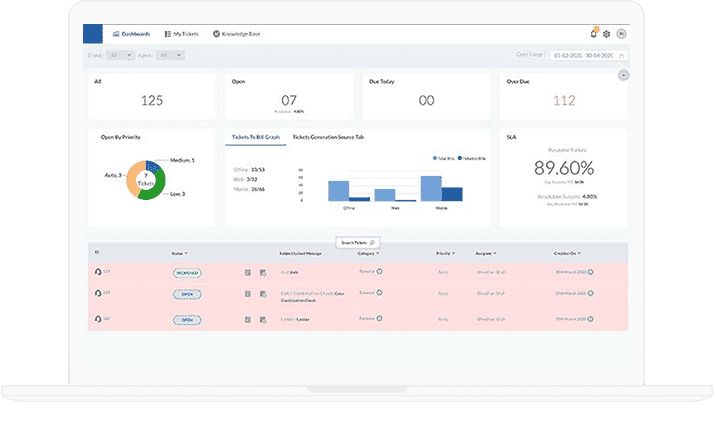Switch to the My Tickets tab
This screenshot has height=430, width=715.
pyautogui.click(x=182, y=34)
